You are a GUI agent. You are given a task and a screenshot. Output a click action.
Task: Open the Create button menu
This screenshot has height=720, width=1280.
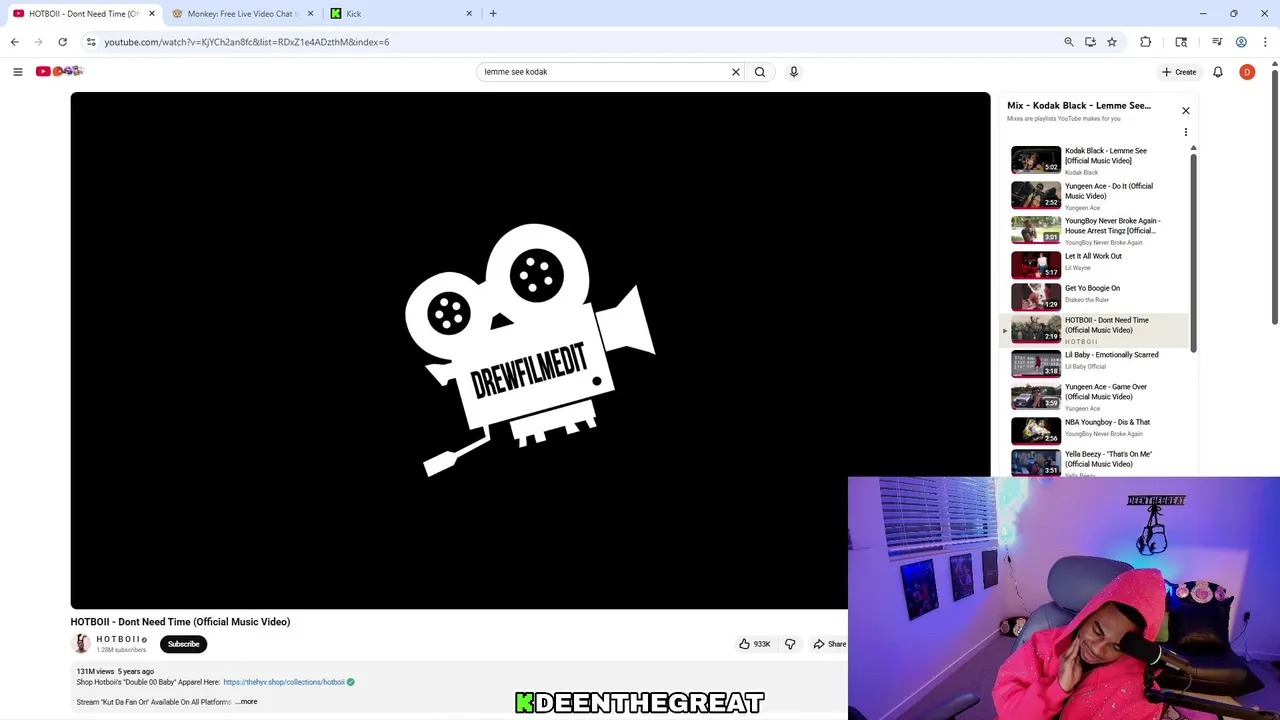[1179, 72]
